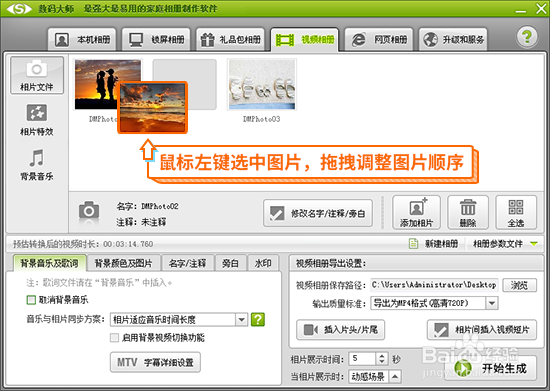Click the 浏览 browse button

pos(519,285)
